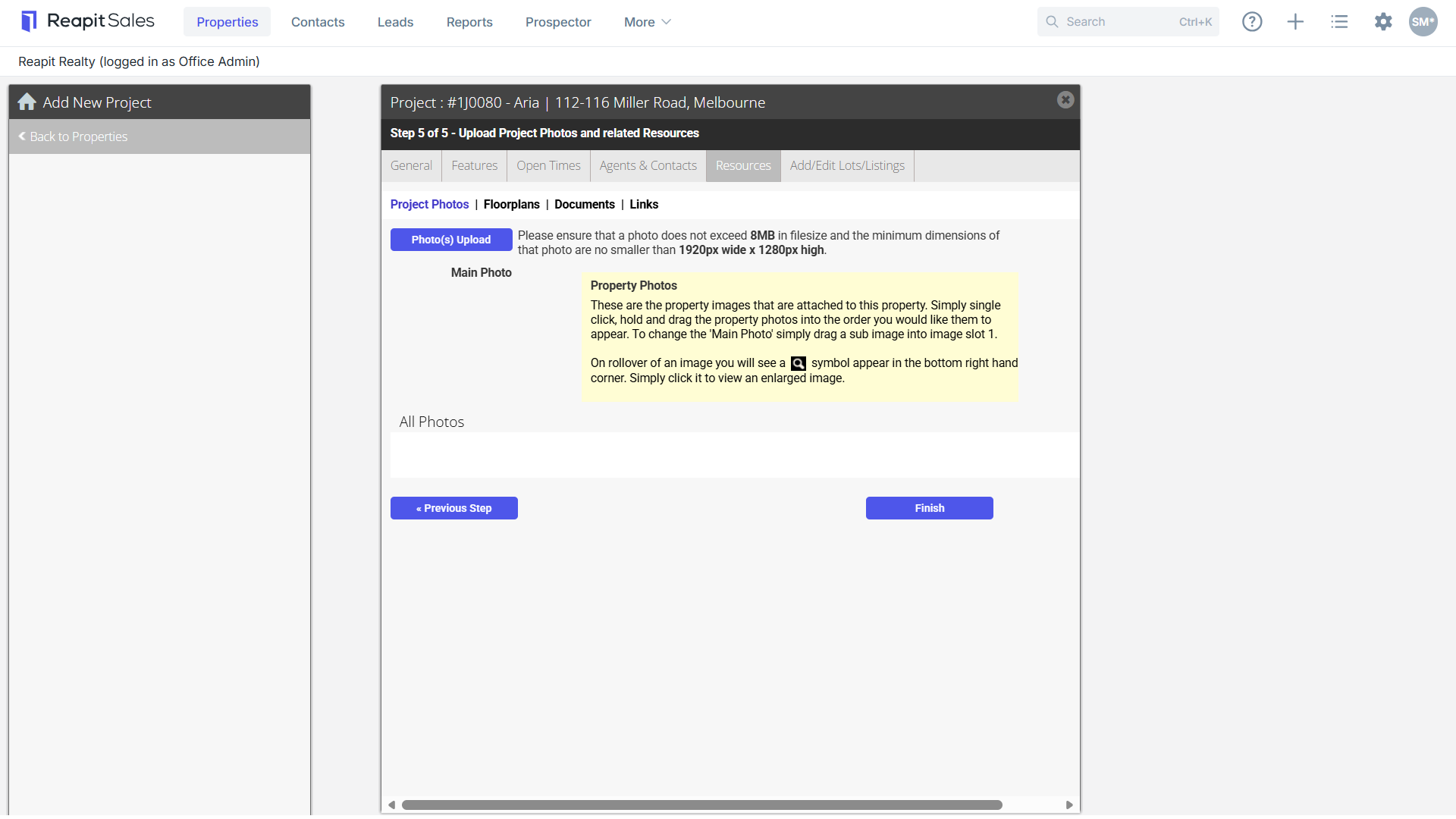Click the Reapit Sales logo
The width and height of the screenshot is (1456, 819).
(88, 21)
